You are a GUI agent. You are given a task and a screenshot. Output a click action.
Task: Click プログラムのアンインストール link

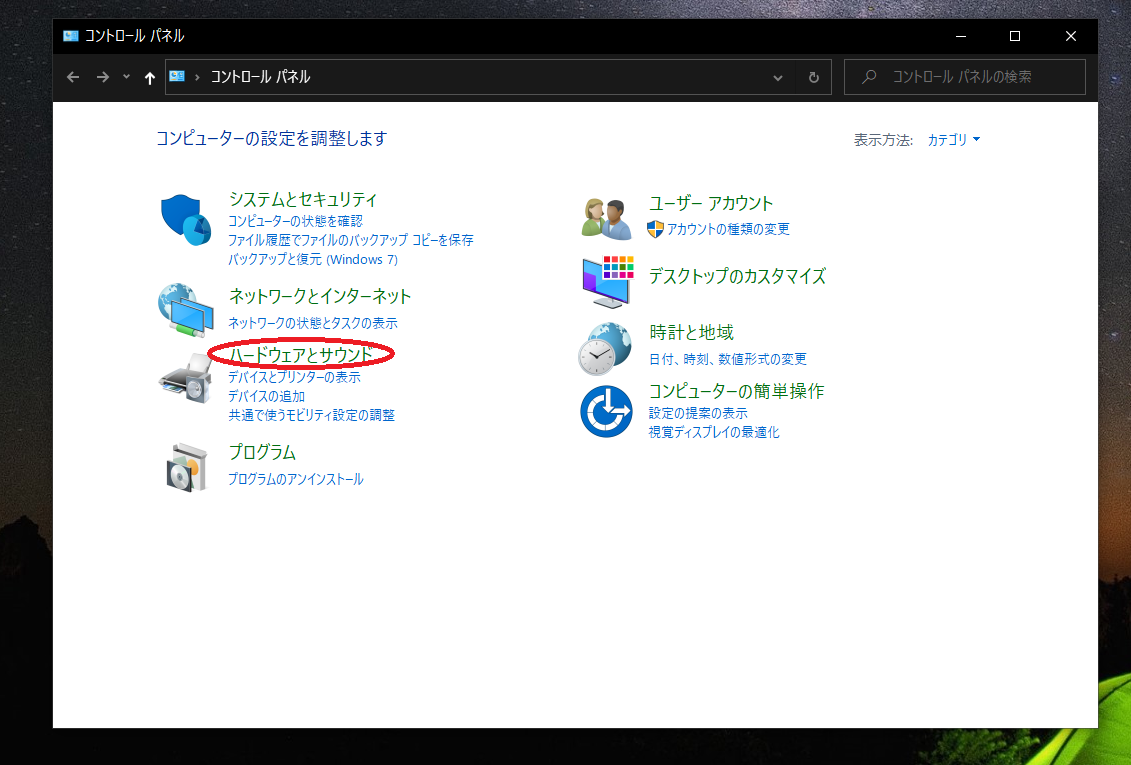tap(296, 479)
